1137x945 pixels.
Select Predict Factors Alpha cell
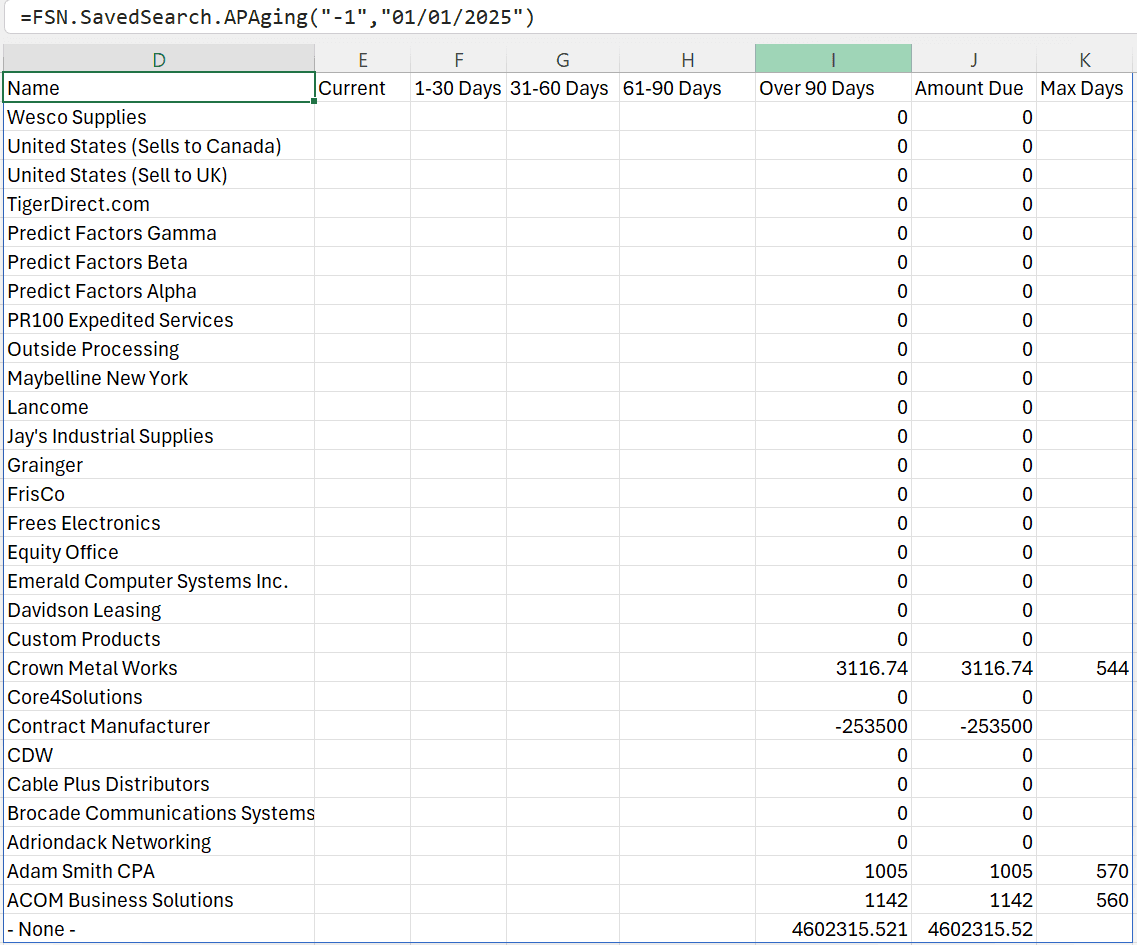[x=159, y=291]
